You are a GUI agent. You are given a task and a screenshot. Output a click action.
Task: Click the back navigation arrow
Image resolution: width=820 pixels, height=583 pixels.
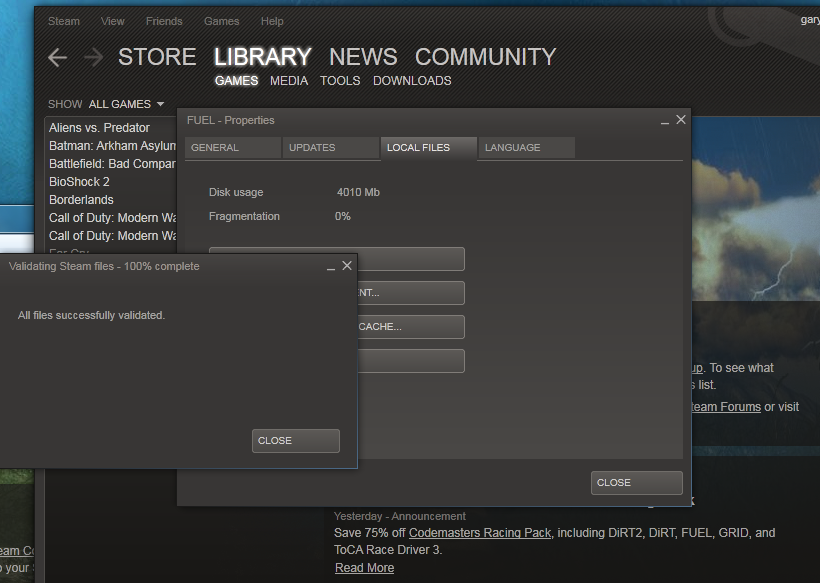point(57,57)
